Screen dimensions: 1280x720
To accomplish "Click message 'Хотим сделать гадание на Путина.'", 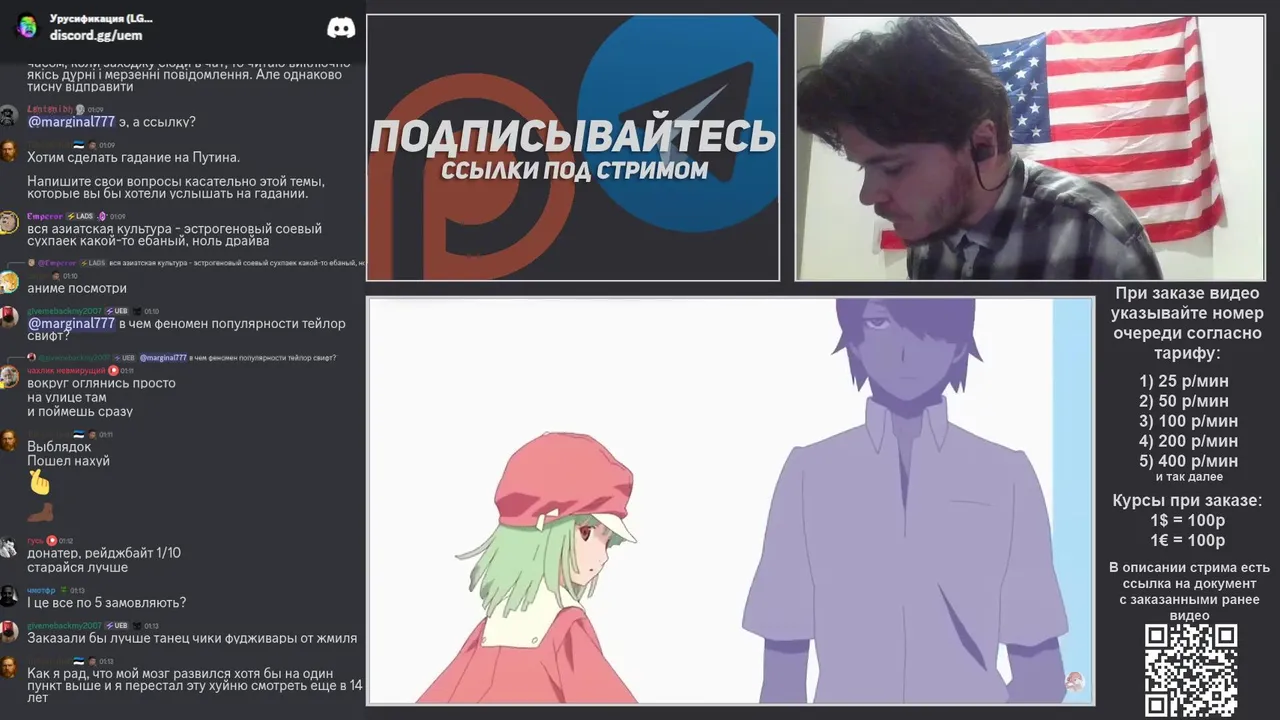I will (133, 157).
